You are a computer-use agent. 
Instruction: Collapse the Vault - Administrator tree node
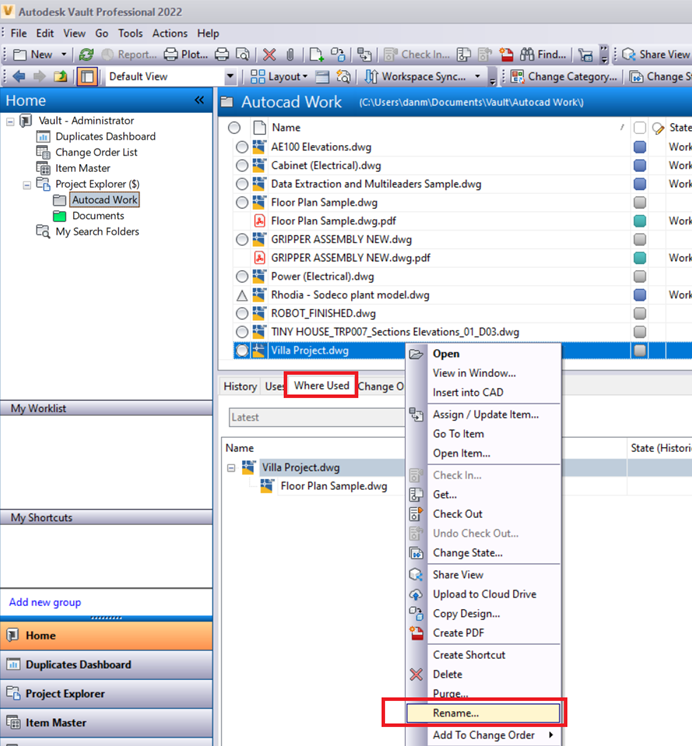(x=10, y=121)
